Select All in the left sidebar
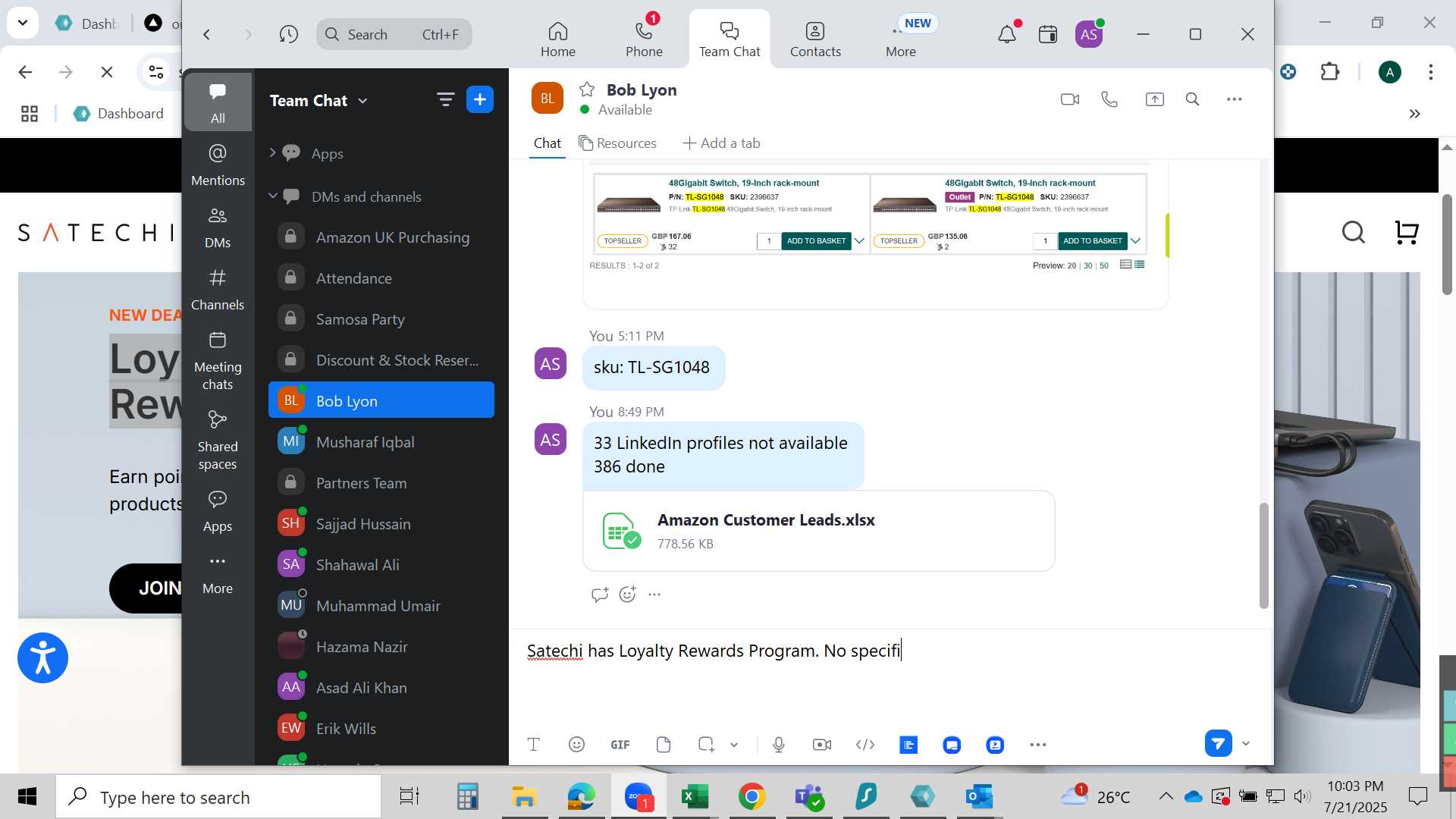The width and height of the screenshot is (1456, 819). 218,102
